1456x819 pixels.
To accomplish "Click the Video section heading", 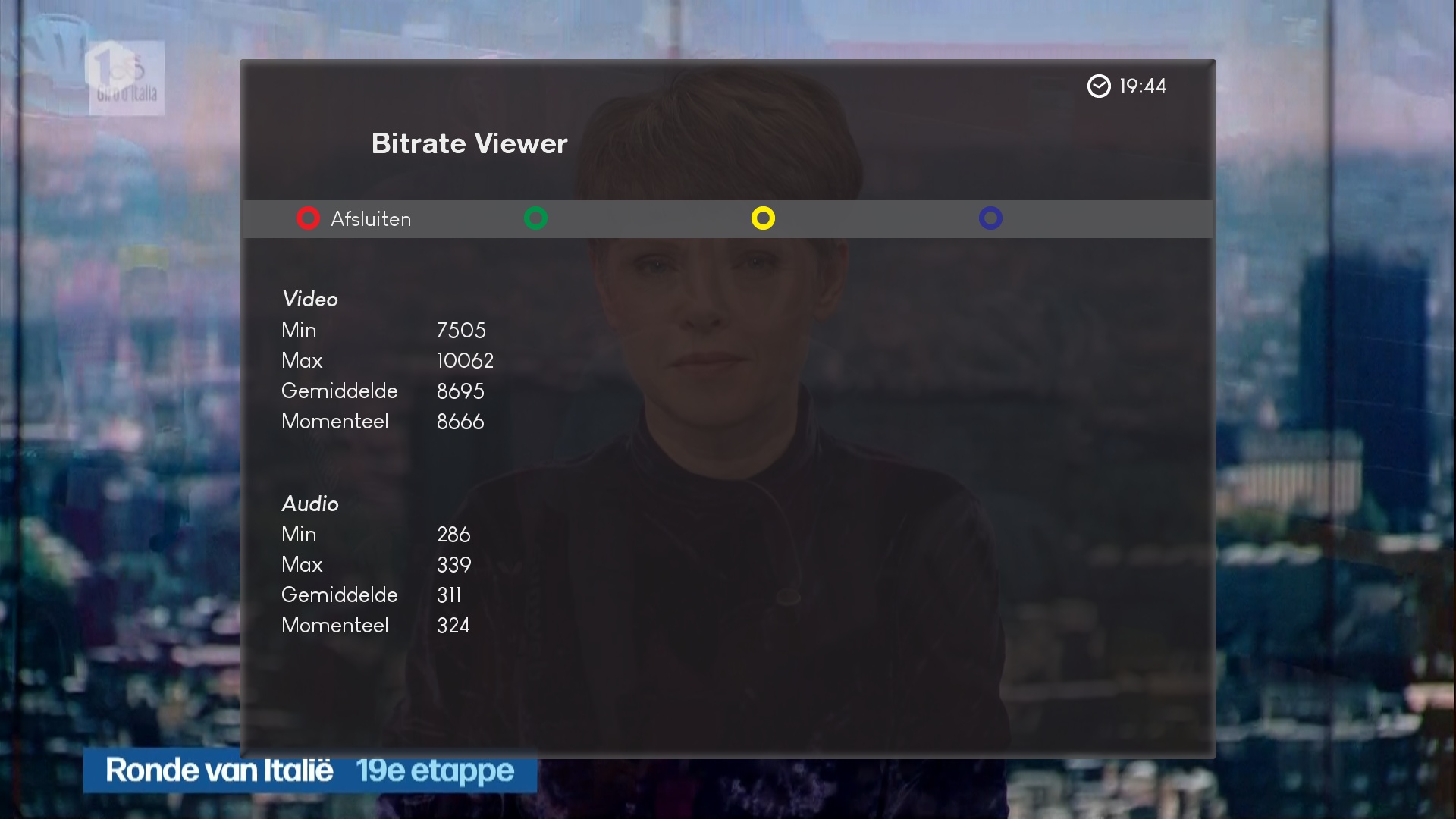I will (309, 299).
